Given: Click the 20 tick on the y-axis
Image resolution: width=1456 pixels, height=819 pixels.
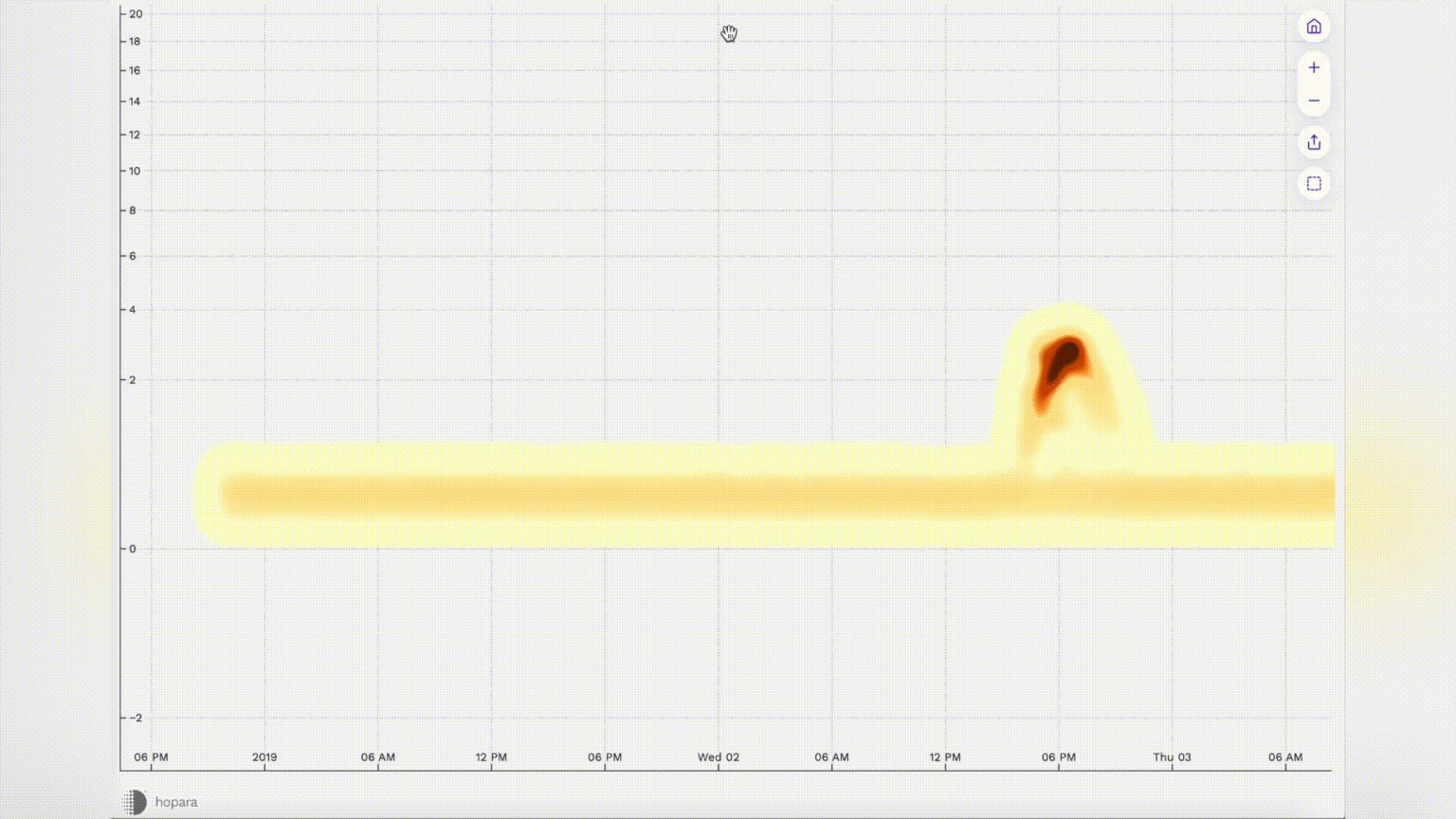Looking at the screenshot, I should [x=136, y=14].
